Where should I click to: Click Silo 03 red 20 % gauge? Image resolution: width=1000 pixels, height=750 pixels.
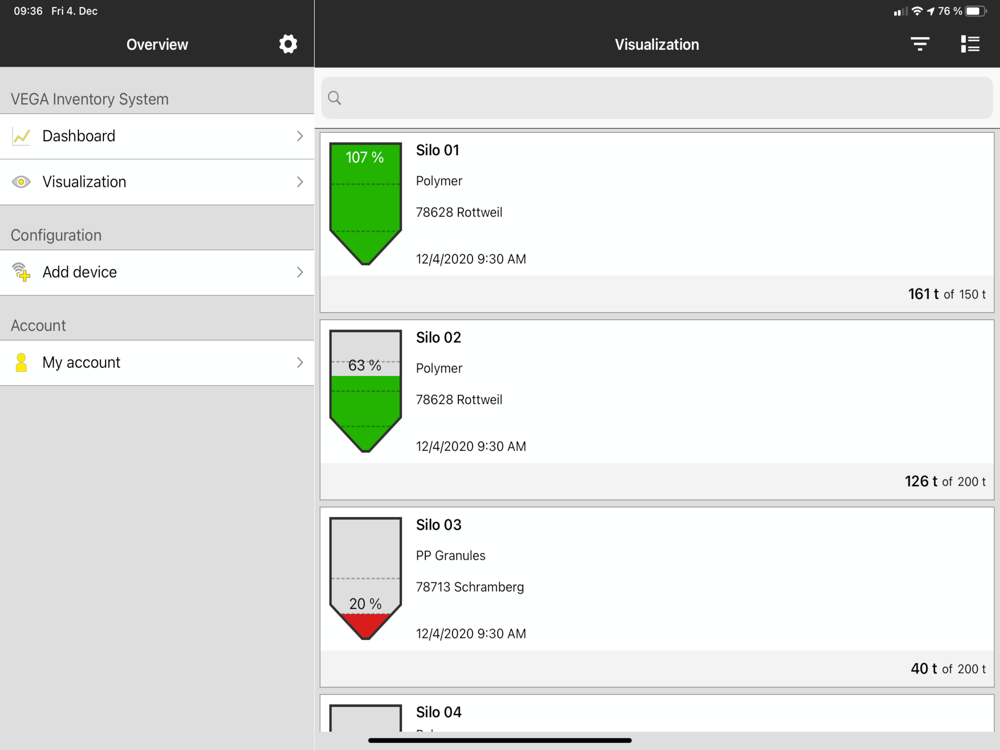coord(365,578)
